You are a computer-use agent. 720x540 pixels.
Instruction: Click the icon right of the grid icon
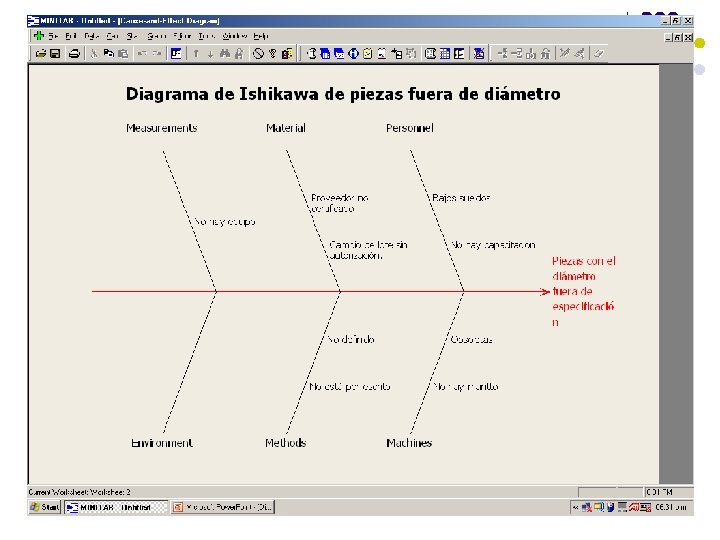(459, 54)
